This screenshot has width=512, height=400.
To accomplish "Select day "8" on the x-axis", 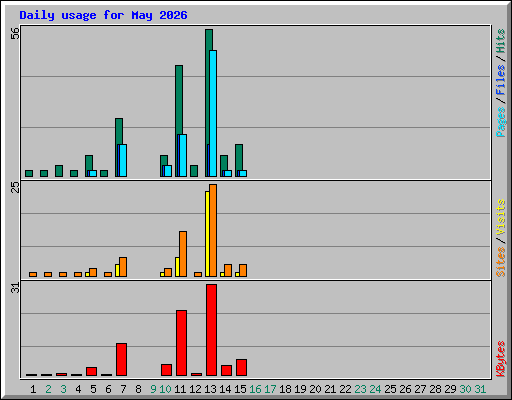I will coord(138,389).
